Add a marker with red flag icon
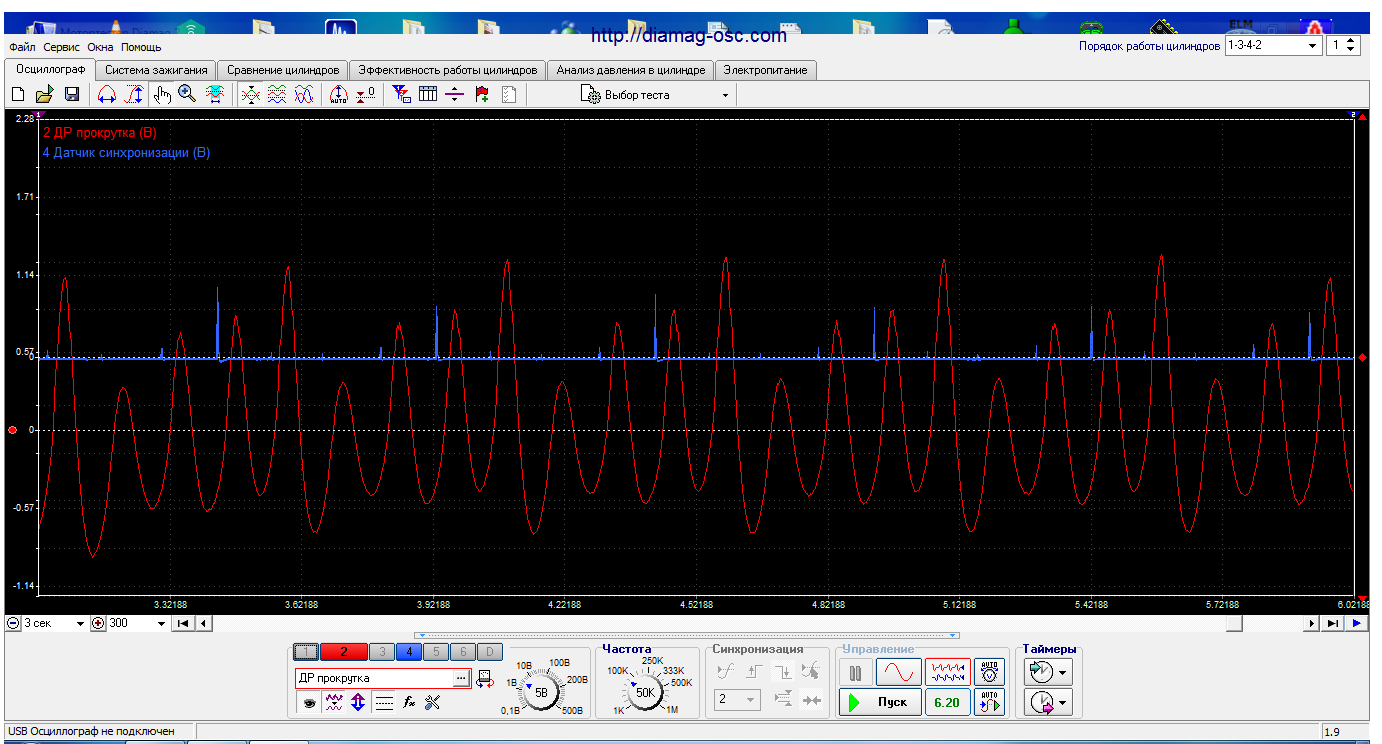 coord(482,94)
